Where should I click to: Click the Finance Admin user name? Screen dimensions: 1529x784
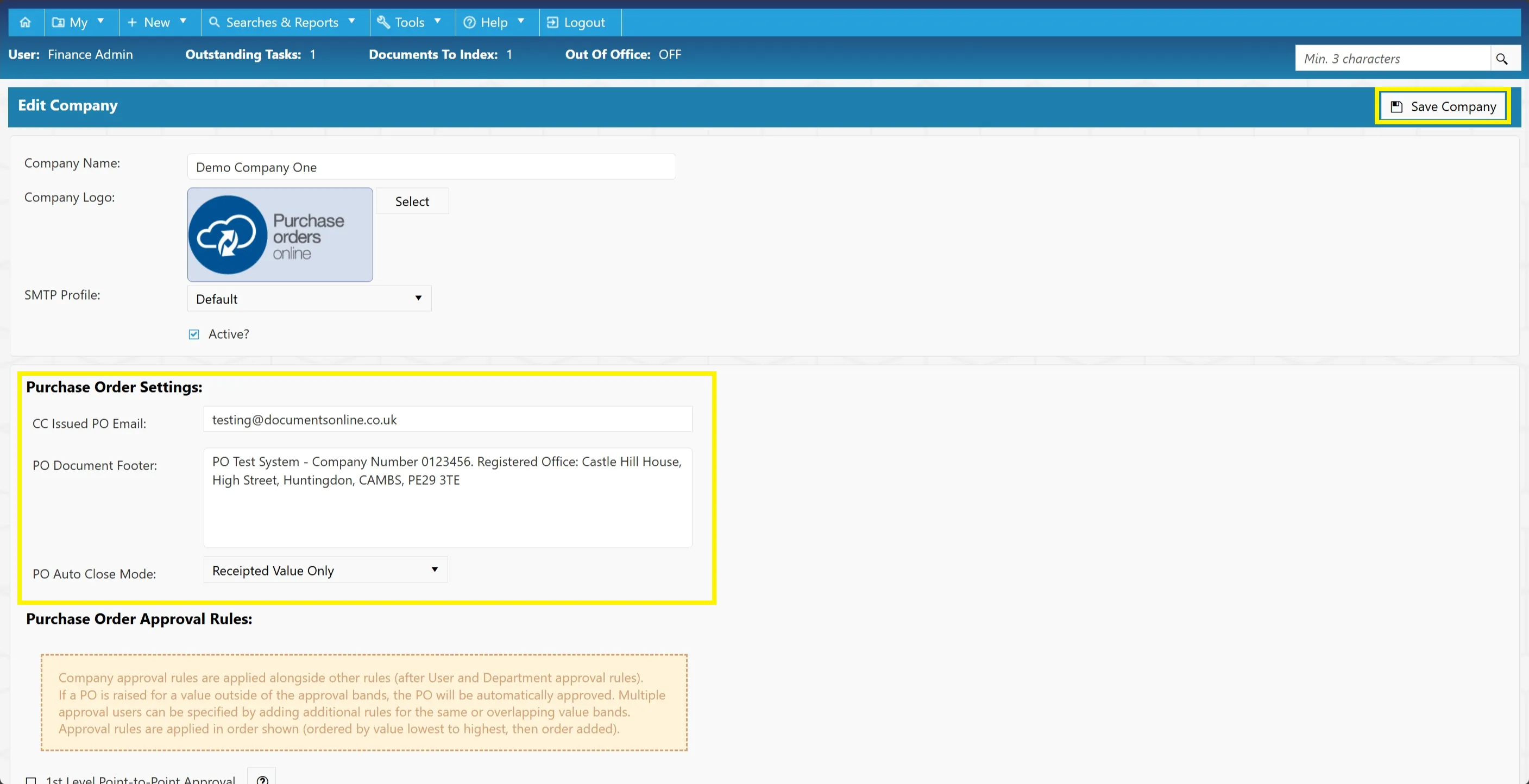point(90,55)
